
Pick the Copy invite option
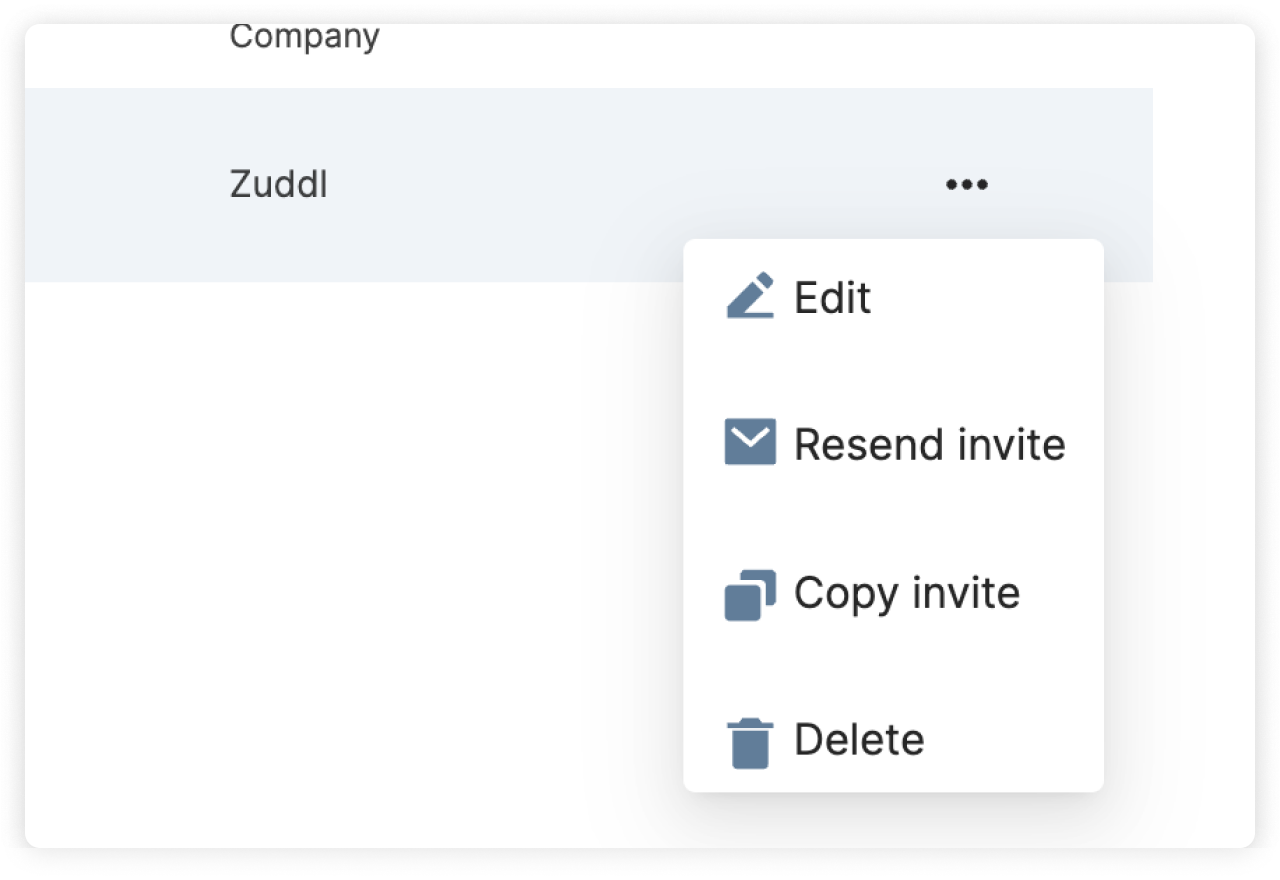pyautogui.click(x=906, y=593)
